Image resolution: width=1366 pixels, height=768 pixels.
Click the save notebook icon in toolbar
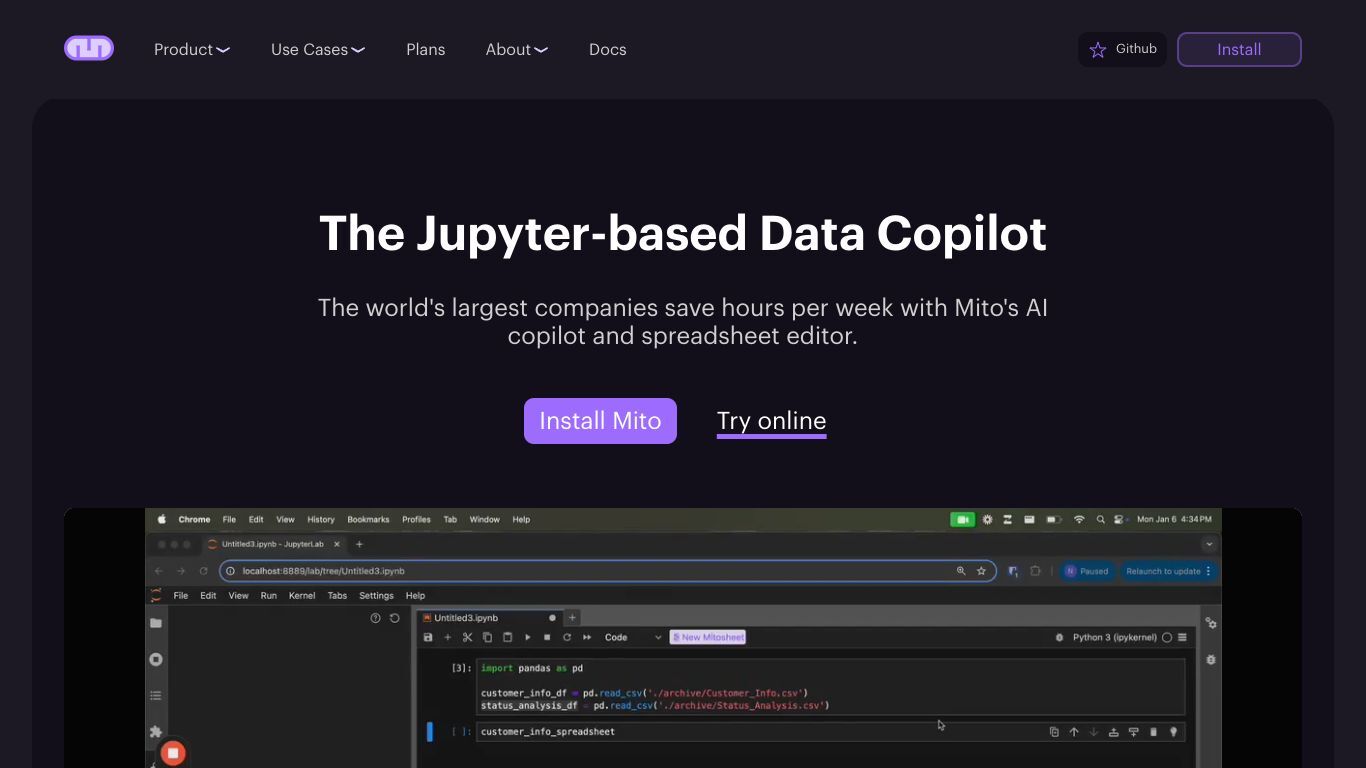tap(428, 637)
